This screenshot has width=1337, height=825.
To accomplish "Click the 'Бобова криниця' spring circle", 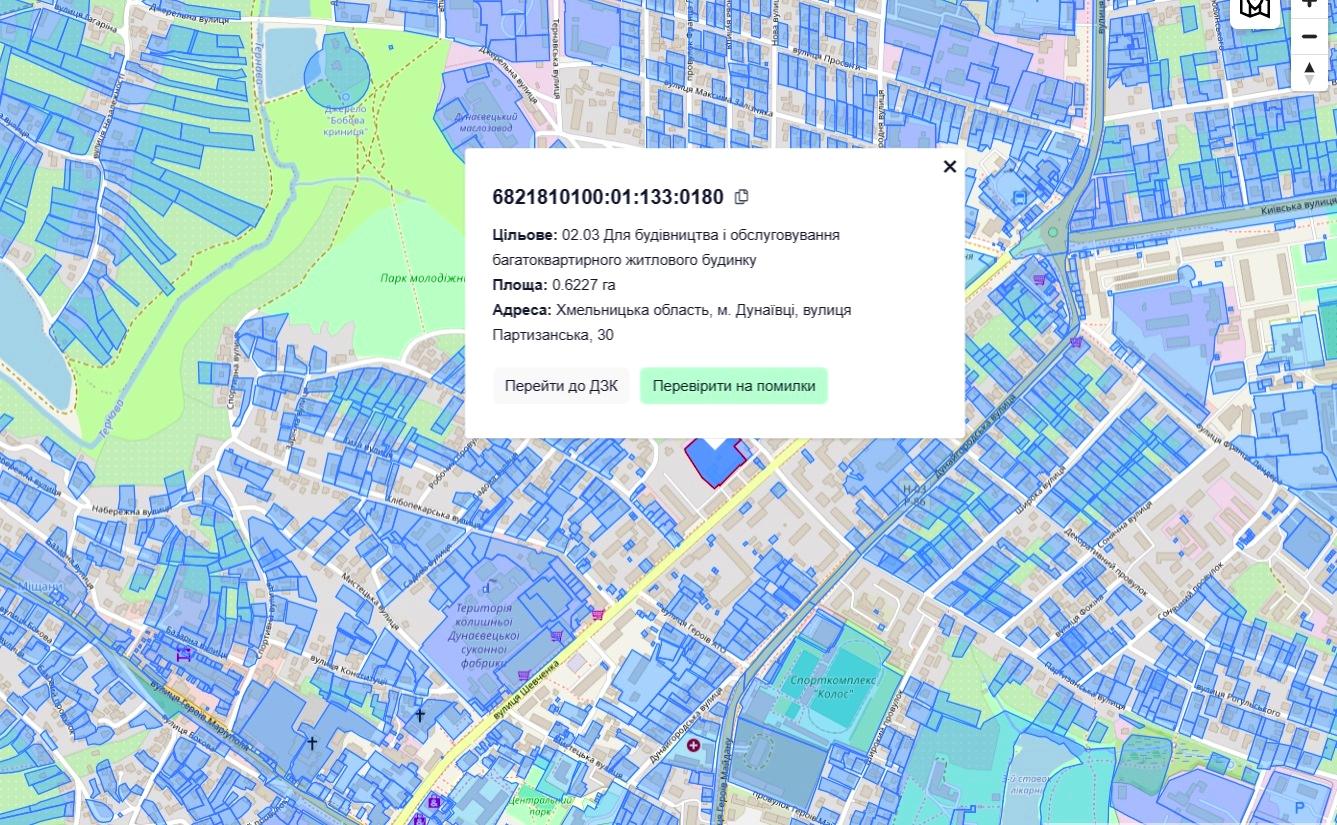I will coord(337,76).
